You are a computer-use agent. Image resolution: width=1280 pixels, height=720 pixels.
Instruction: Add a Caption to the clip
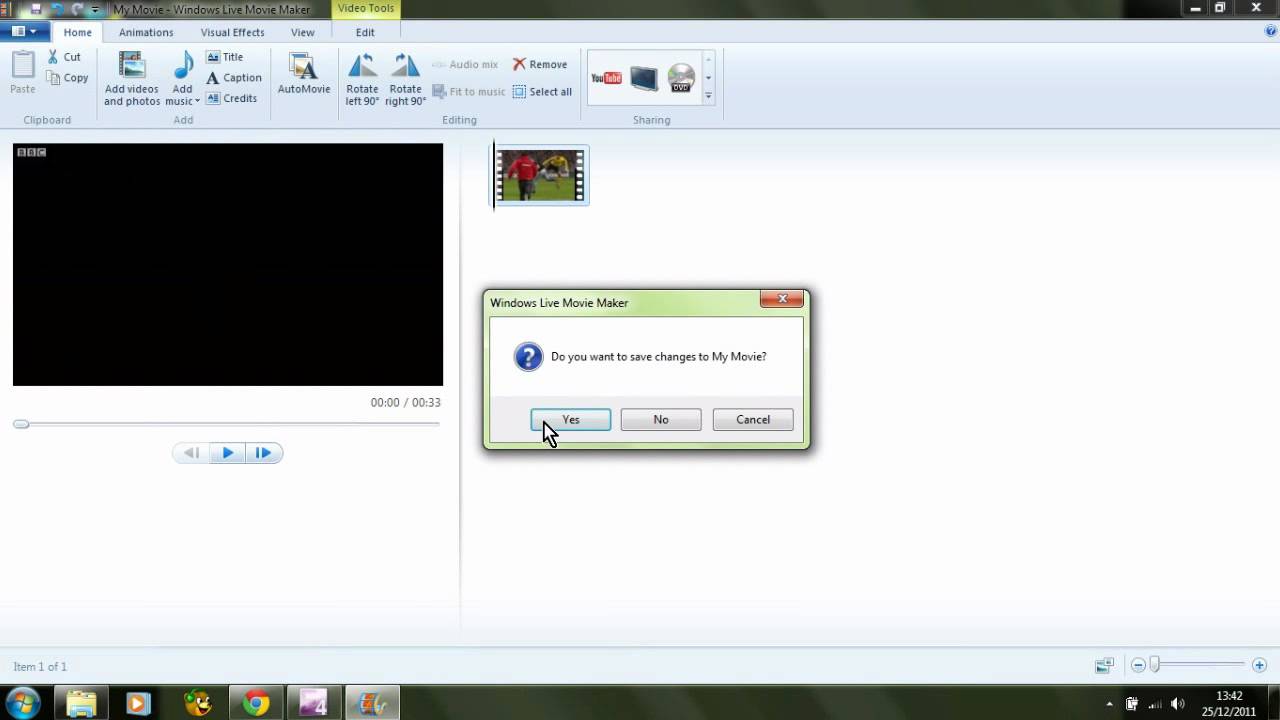234,78
